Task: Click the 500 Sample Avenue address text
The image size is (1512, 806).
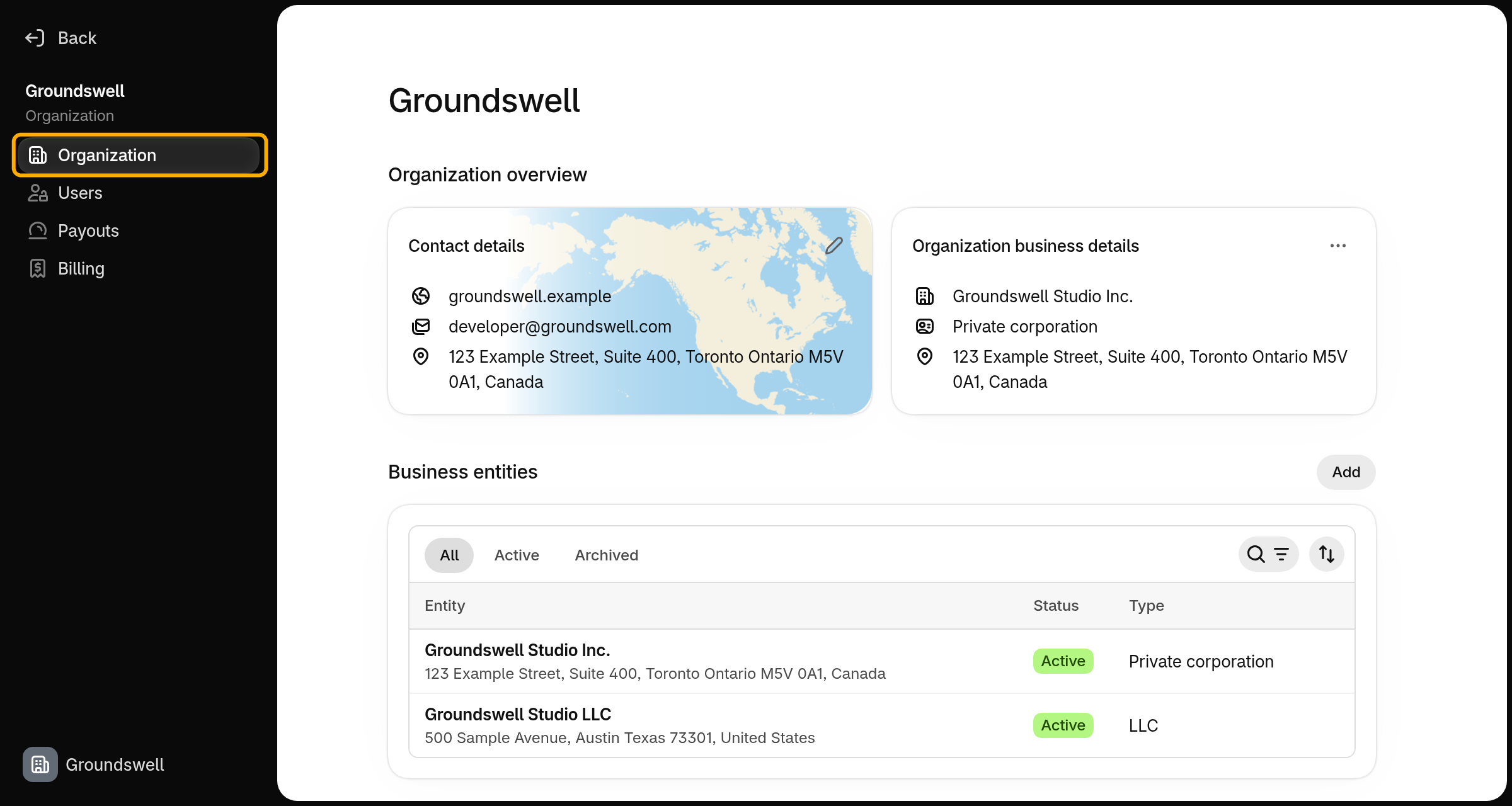Action: click(x=620, y=737)
